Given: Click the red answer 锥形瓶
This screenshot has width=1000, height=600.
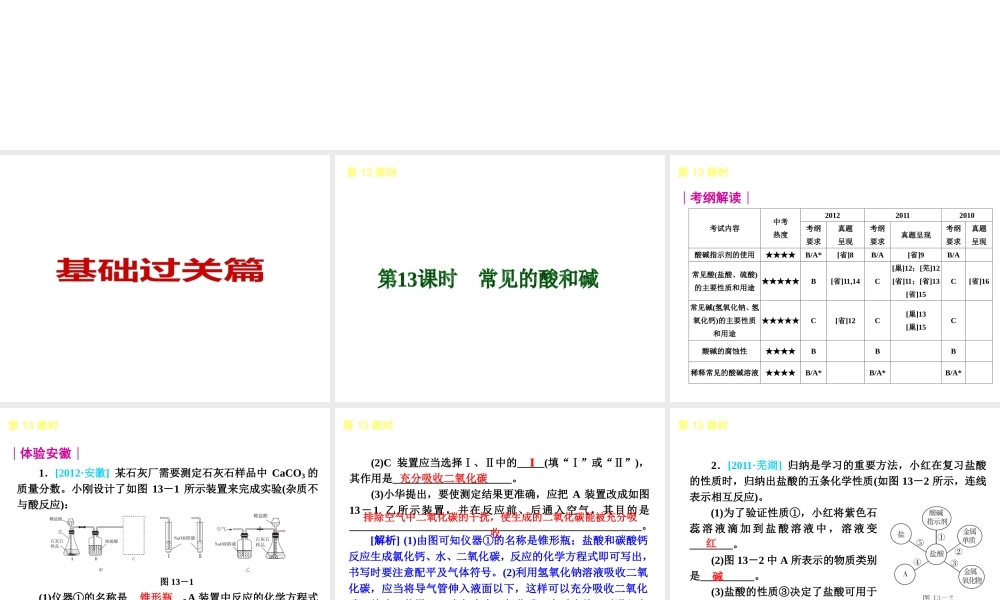Looking at the screenshot, I should coord(156,596).
